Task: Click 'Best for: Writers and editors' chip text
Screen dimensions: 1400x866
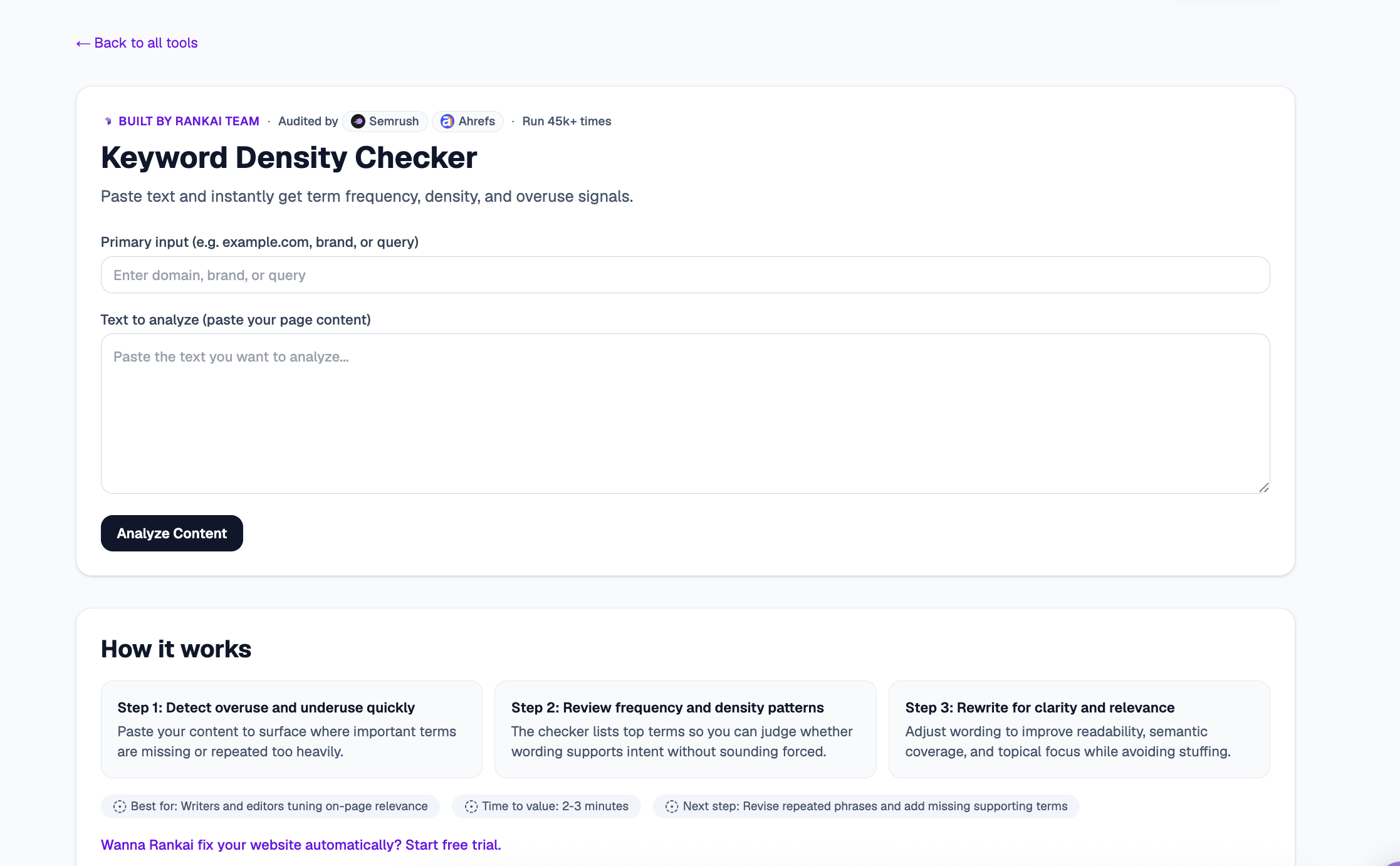Action: 279,806
